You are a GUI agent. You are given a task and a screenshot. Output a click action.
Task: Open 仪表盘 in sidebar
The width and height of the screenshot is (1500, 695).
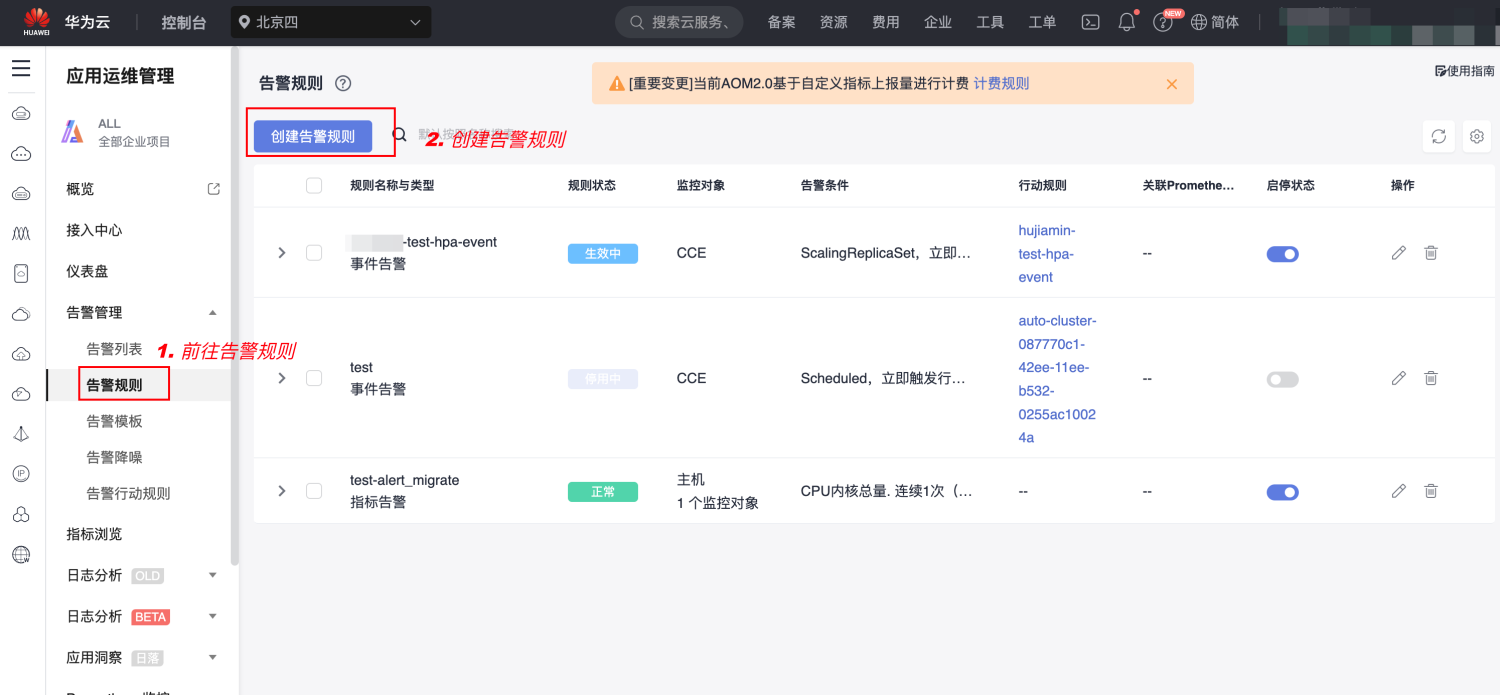pos(87,271)
